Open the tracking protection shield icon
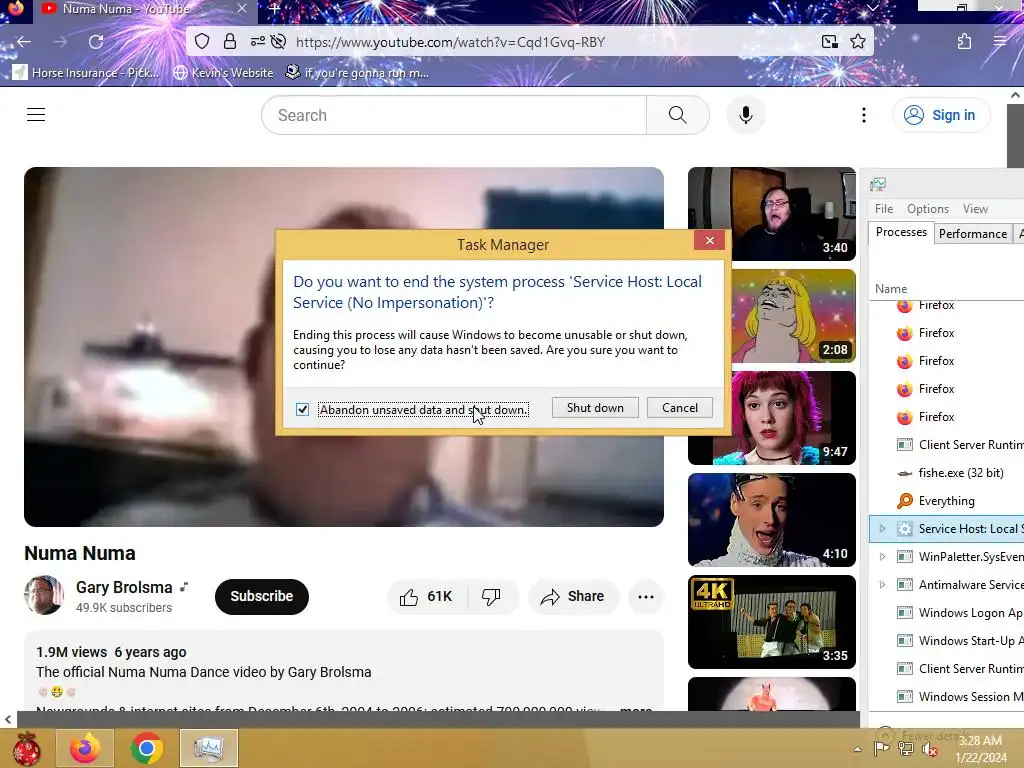The image size is (1024, 768). (x=202, y=42)
